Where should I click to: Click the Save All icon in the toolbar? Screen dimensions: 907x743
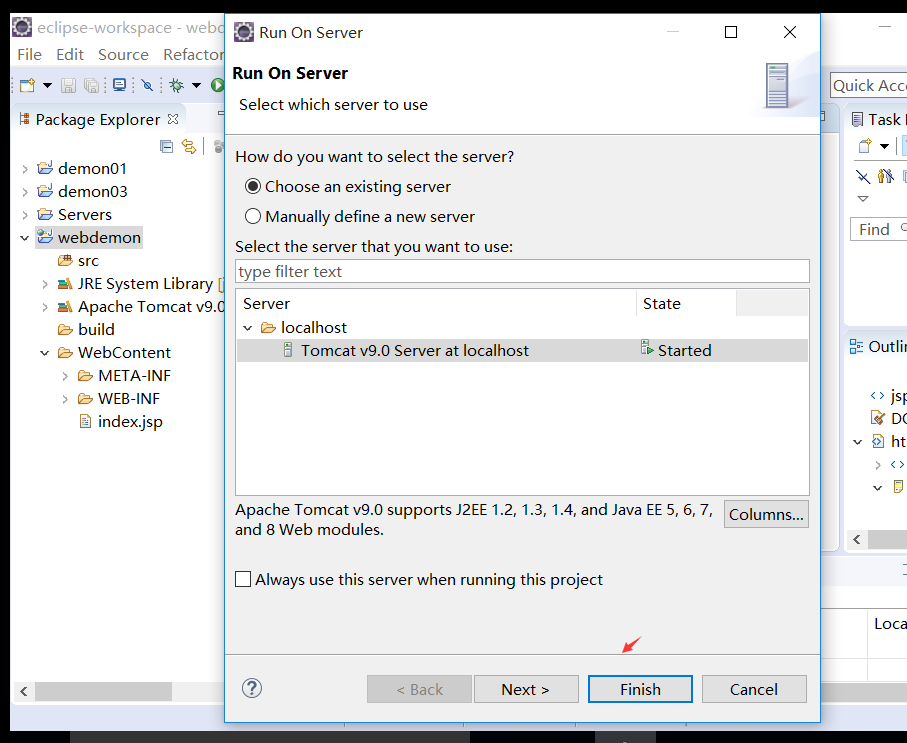click(91, 86)
